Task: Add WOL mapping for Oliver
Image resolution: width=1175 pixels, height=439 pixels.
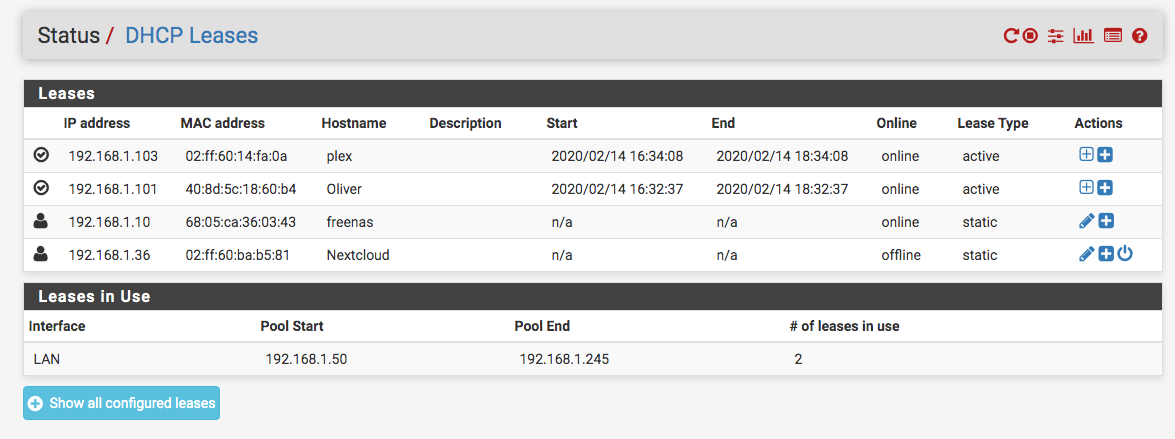Action: tap(1106, 188)
